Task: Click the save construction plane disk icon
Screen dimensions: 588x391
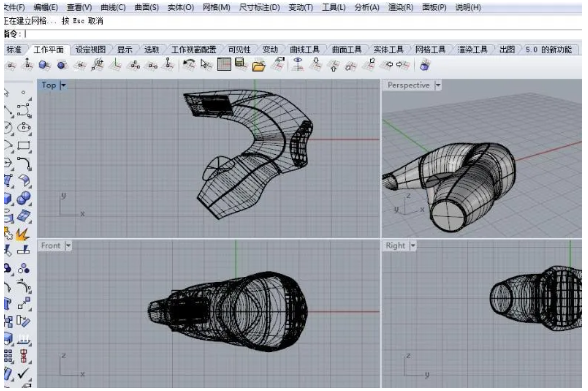Action: point(240,63)
